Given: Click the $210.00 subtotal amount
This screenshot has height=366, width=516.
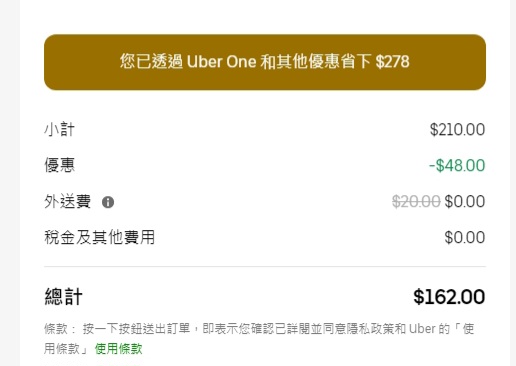Looking at the screenshot, I should [457, 129].
